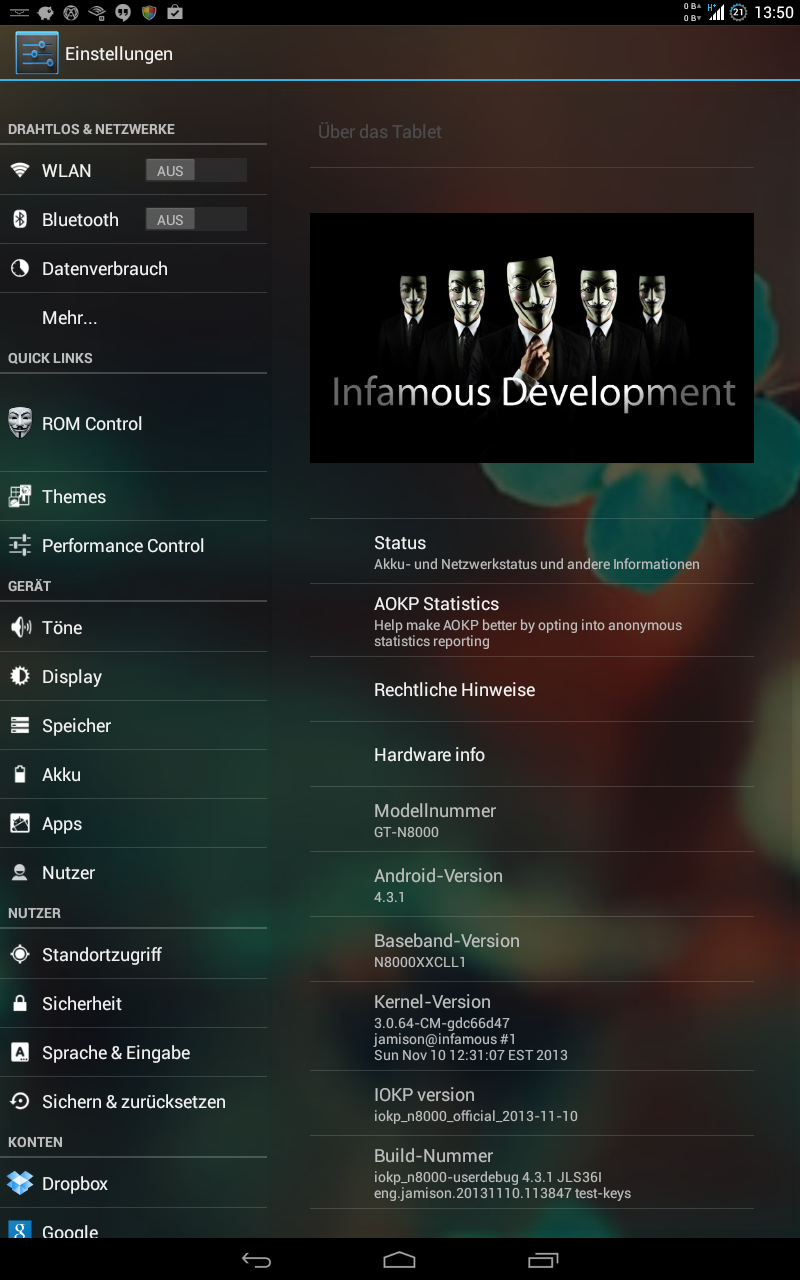Image resolution: width=800 pixels, height=1280 pixels.
Task: Open Display via brightness icon
Action: click(20, 677)
